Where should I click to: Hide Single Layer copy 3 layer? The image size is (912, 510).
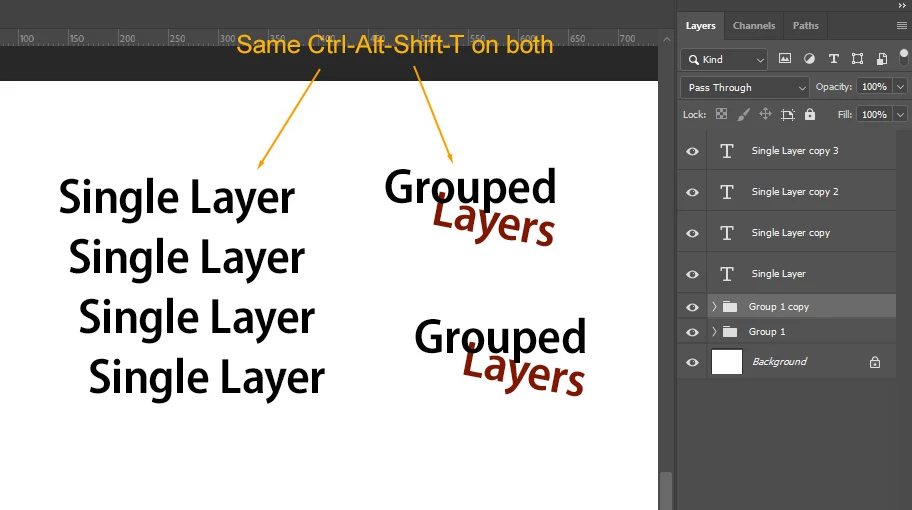point(692,151)
